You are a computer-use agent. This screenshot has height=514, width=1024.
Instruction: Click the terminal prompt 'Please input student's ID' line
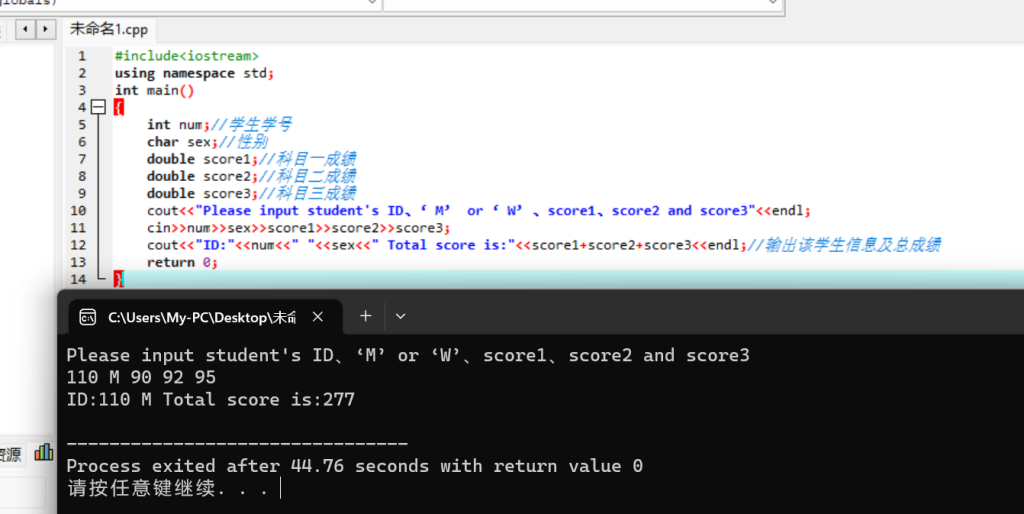click(408, 355)
